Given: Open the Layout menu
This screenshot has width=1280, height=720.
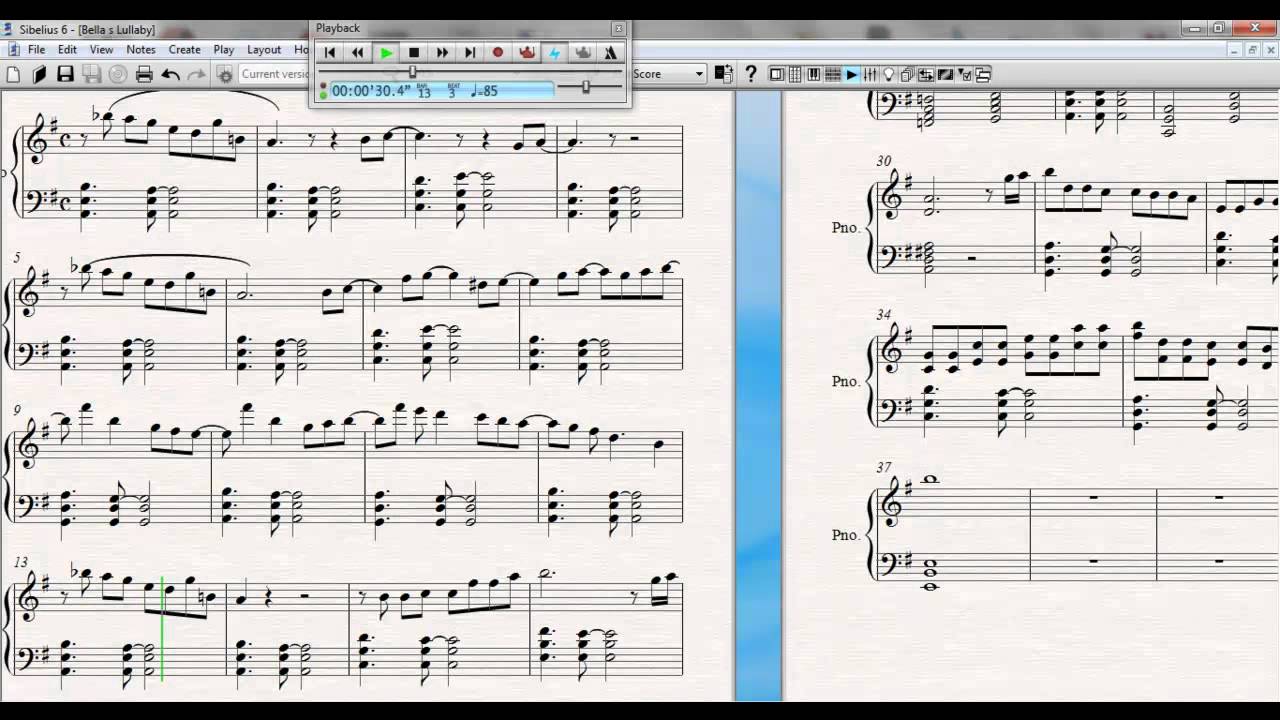Looking at the screenshot, I should 264,49.
